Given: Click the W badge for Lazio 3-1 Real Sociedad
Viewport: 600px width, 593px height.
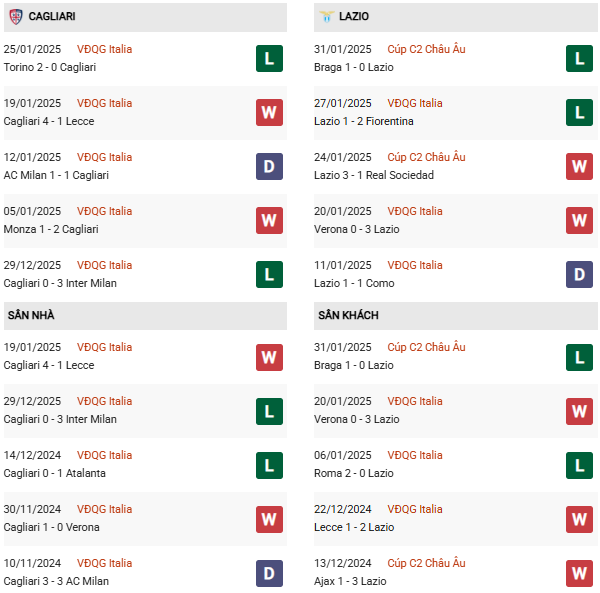Looking at the screenshot, I should (579, 166).
